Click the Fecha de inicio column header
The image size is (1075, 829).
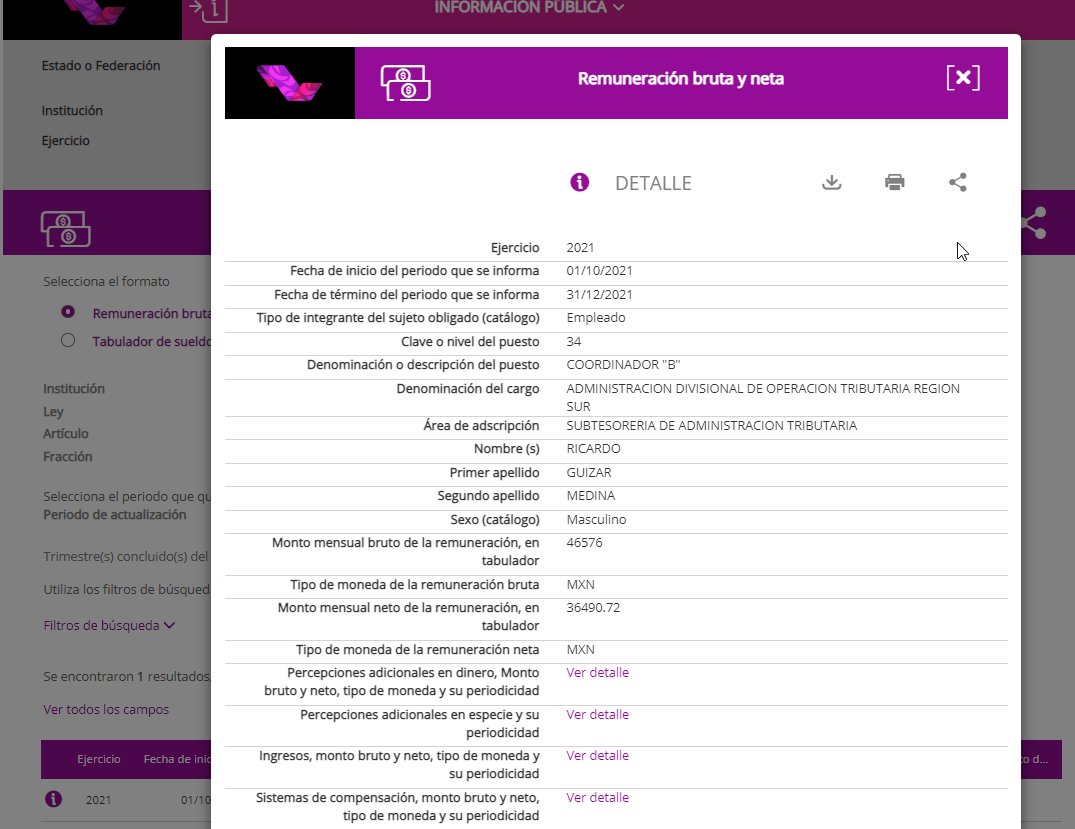point(177,759)
